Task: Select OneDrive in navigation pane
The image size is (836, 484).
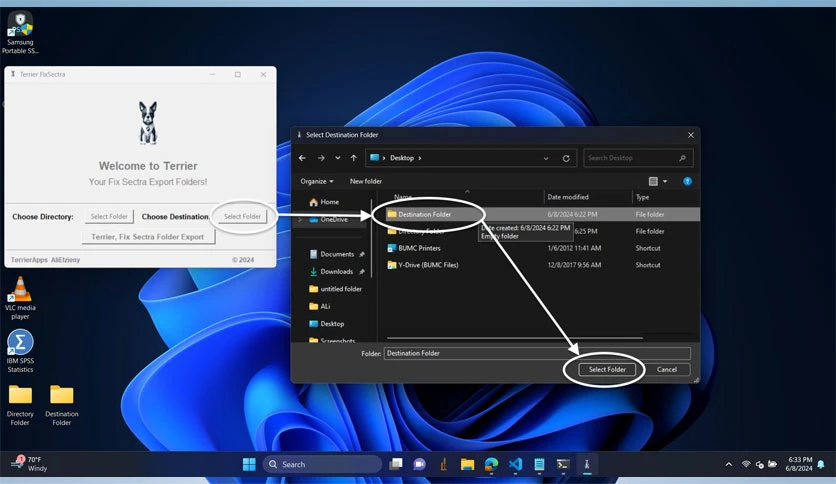Action: (x=329, y=219)
